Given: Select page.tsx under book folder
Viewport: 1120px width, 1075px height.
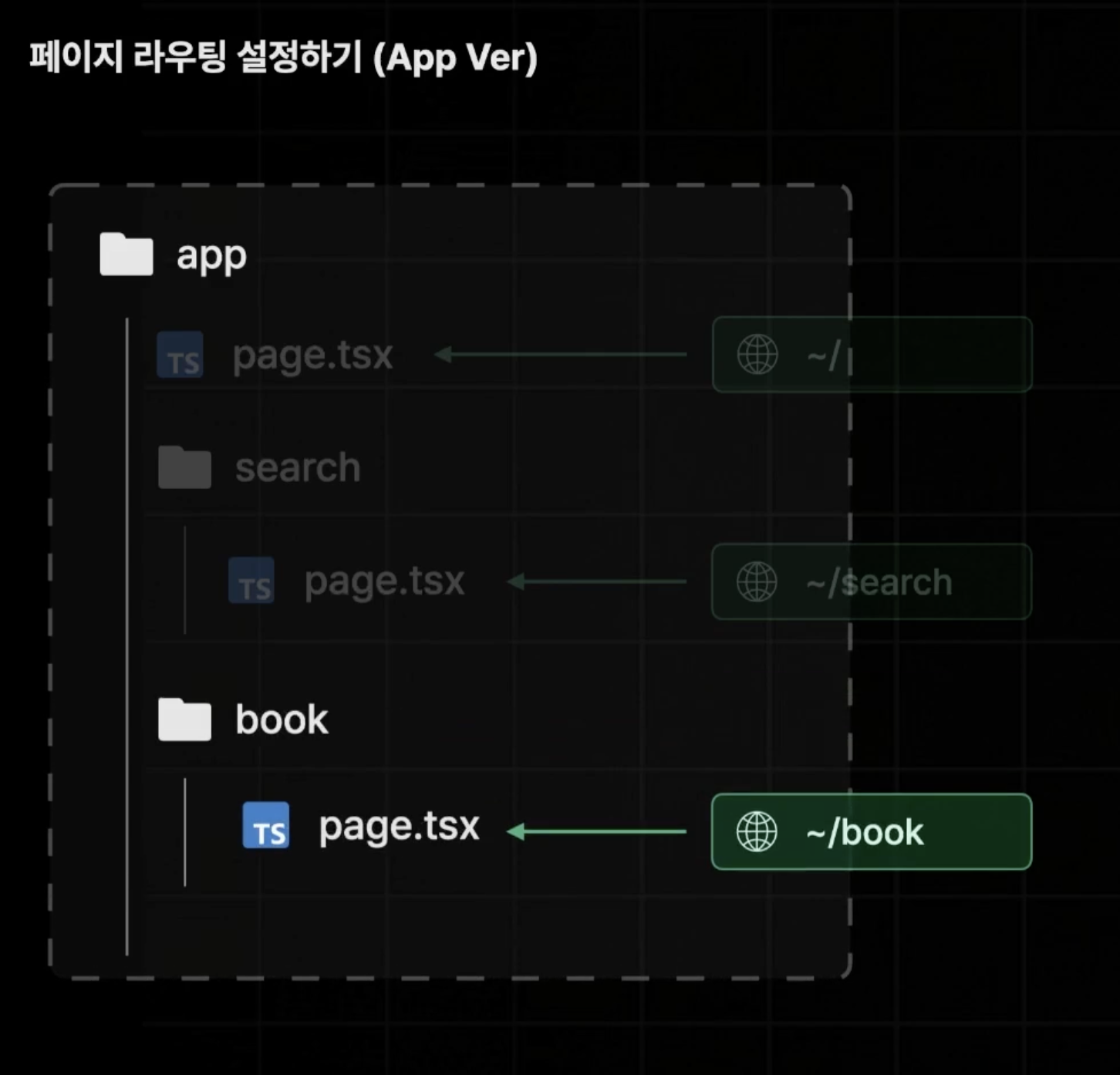Looking at the screenshot, I should point(399,827).
